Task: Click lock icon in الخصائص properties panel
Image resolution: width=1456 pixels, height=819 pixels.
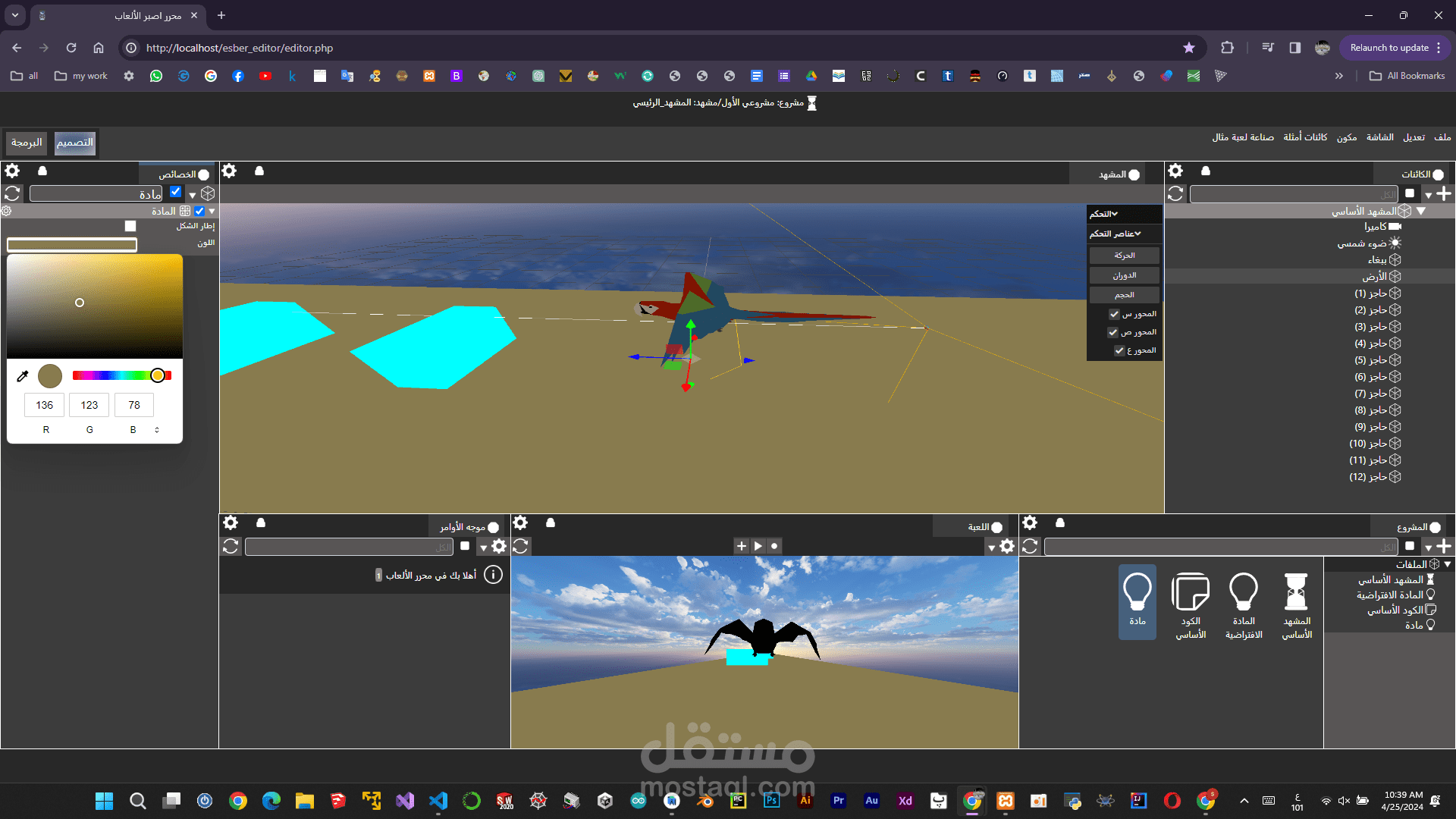Action: (42, 171)
